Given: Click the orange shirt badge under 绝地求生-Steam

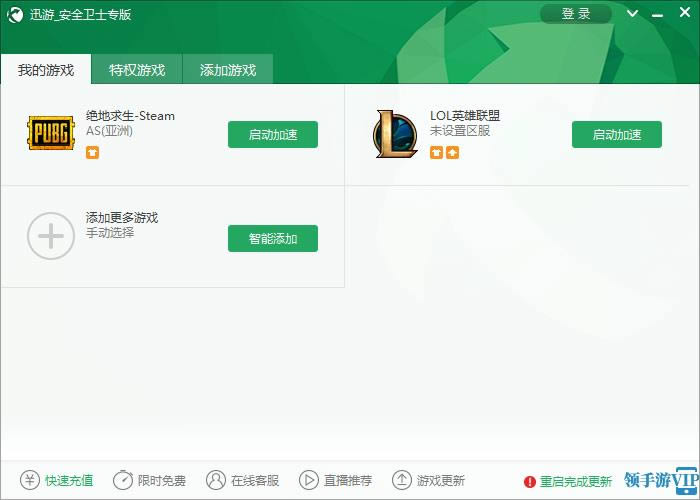Looking at the screenshot, I should point(92,153).
